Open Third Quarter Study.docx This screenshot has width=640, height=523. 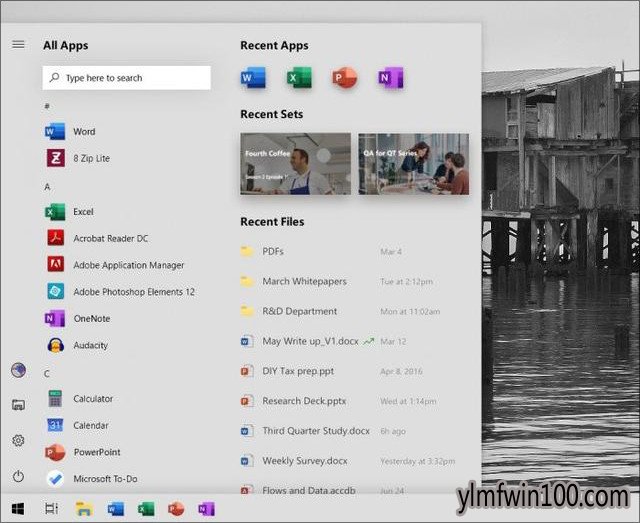305,431
